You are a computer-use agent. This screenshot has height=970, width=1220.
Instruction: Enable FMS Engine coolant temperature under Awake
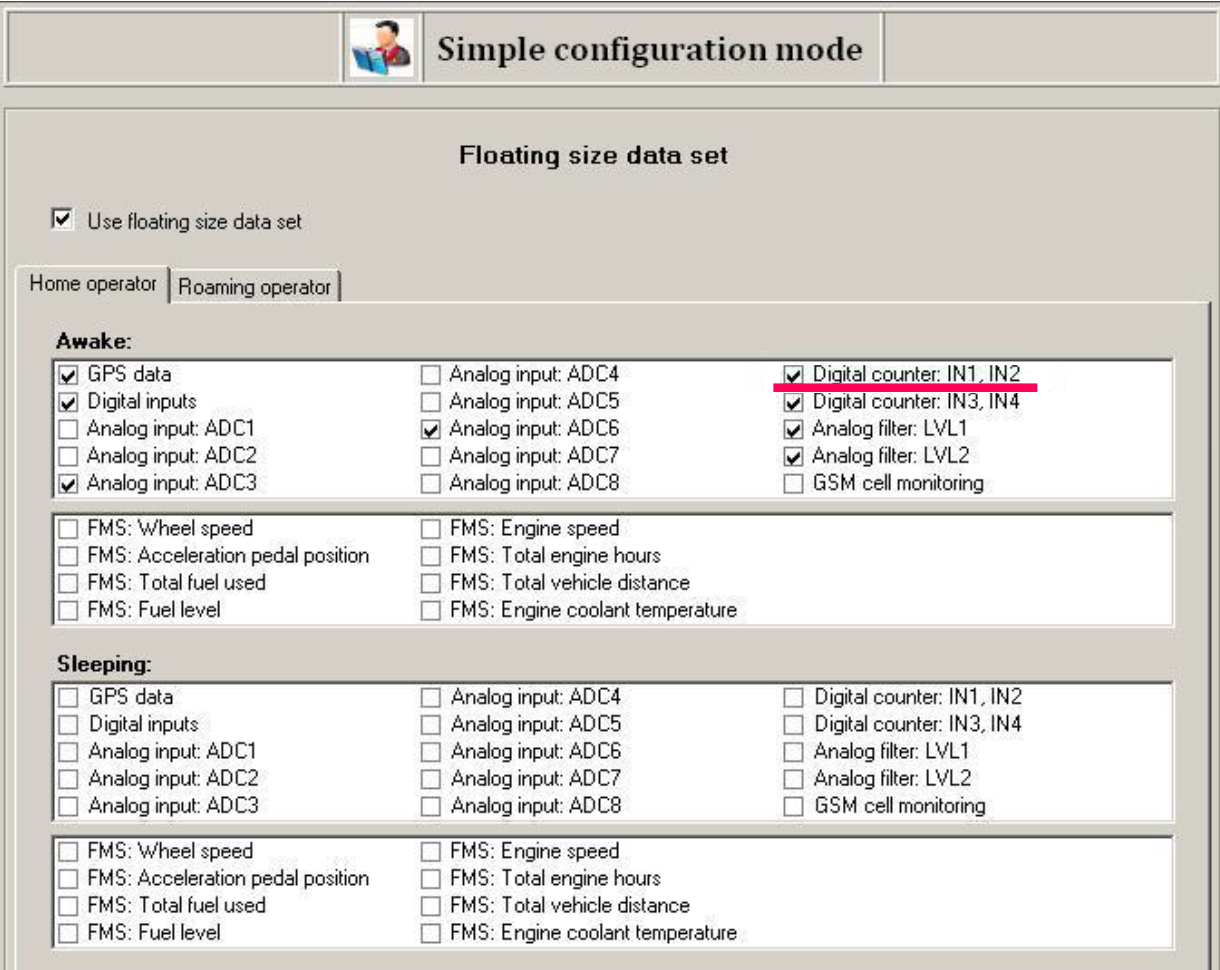(431, 610)
